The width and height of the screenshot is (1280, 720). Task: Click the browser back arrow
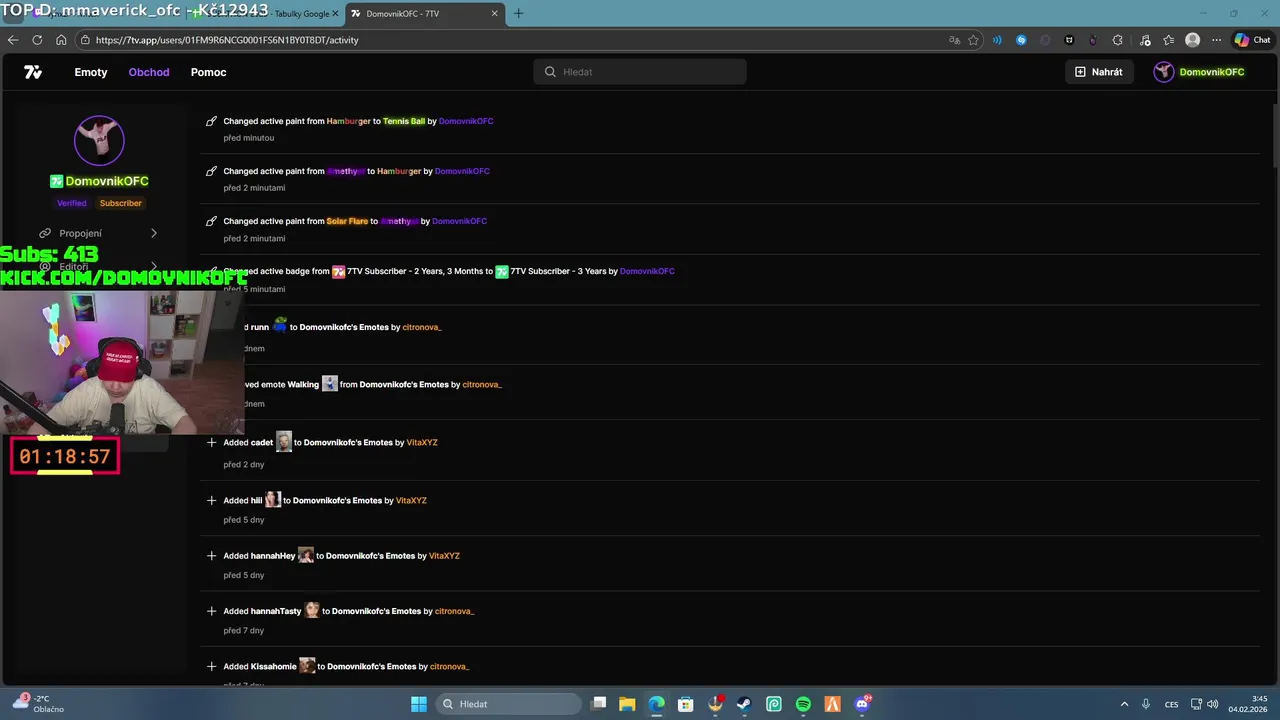13,40
